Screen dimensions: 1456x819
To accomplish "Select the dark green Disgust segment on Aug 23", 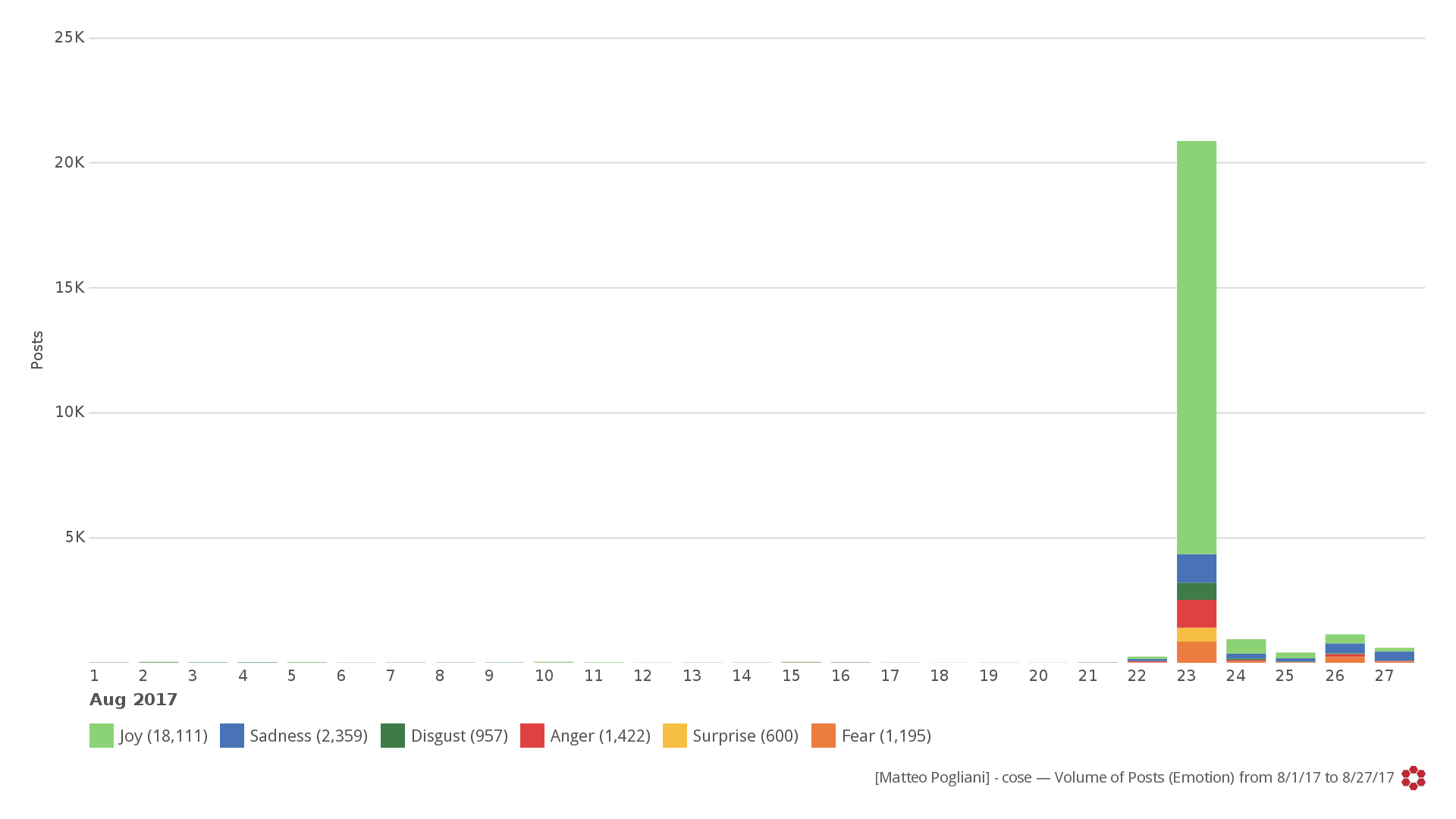I will [1196, 591].
